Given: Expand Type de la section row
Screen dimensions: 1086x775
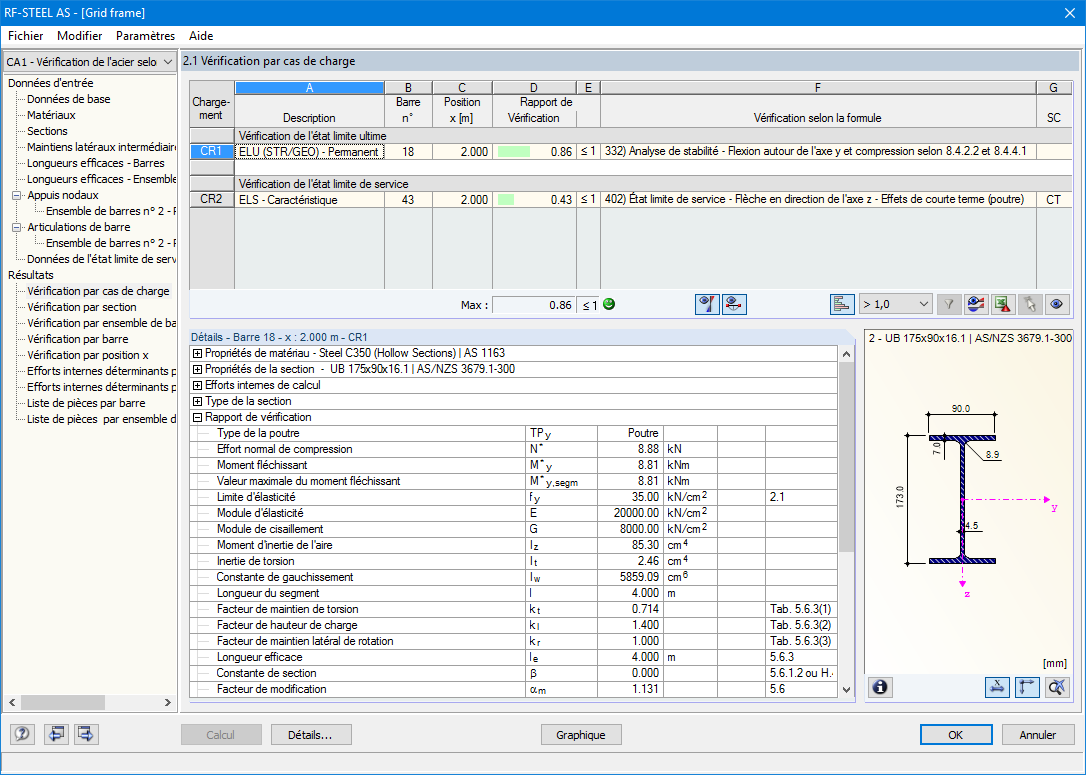Looking at the screenshot, I should tap(197, 401).
